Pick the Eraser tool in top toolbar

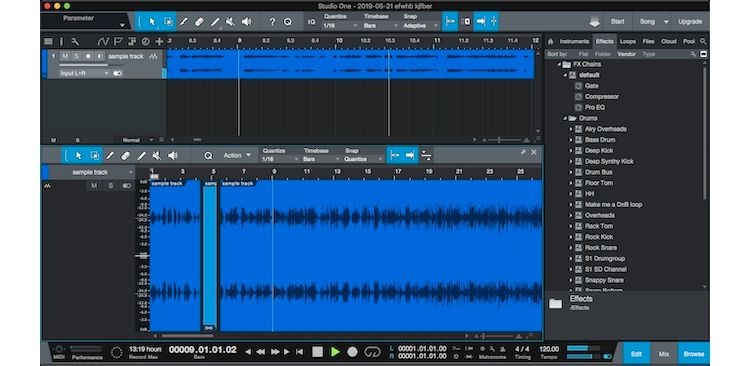tap(199, 22)
